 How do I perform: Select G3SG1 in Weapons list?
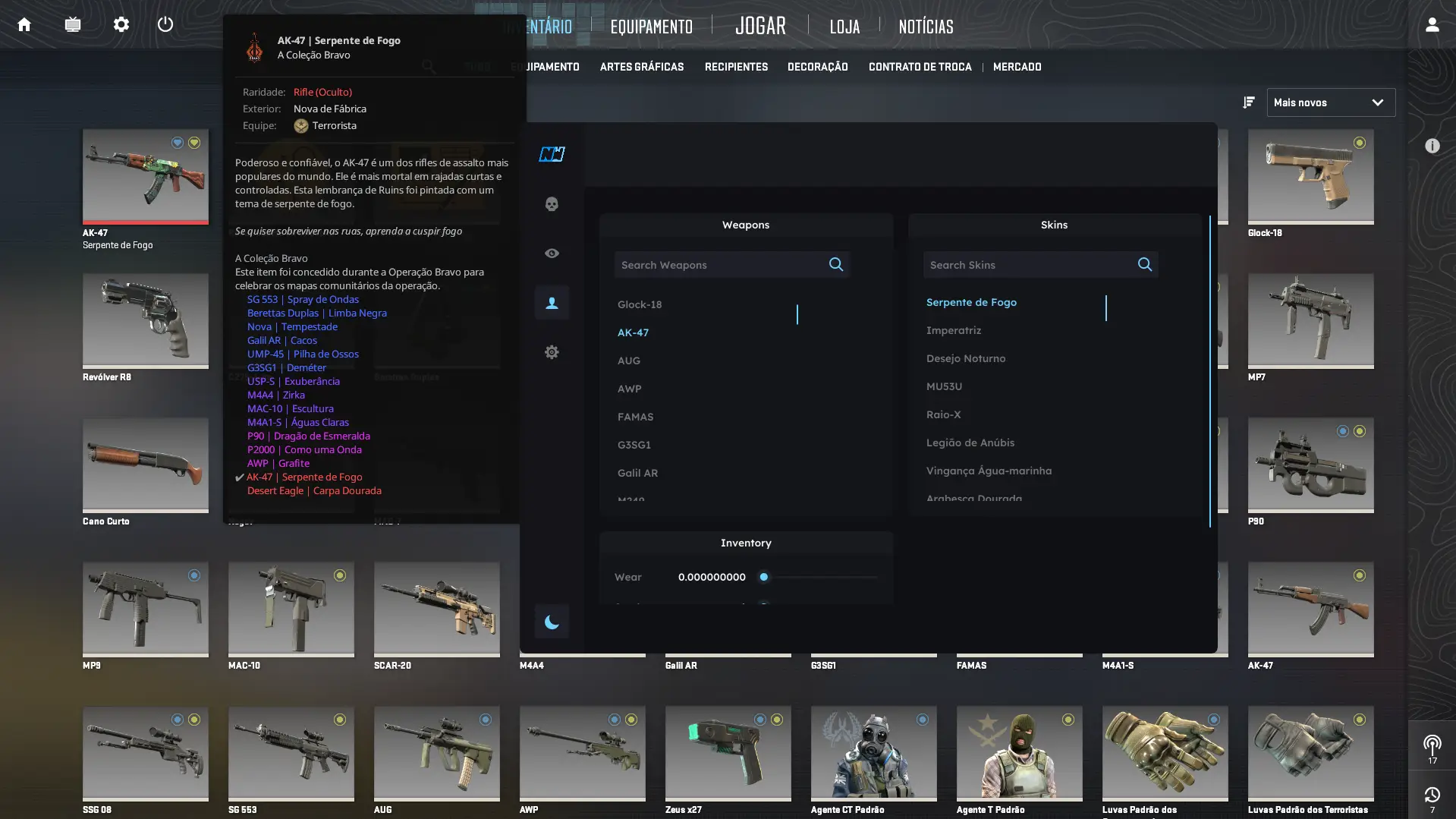coord(634,445)
